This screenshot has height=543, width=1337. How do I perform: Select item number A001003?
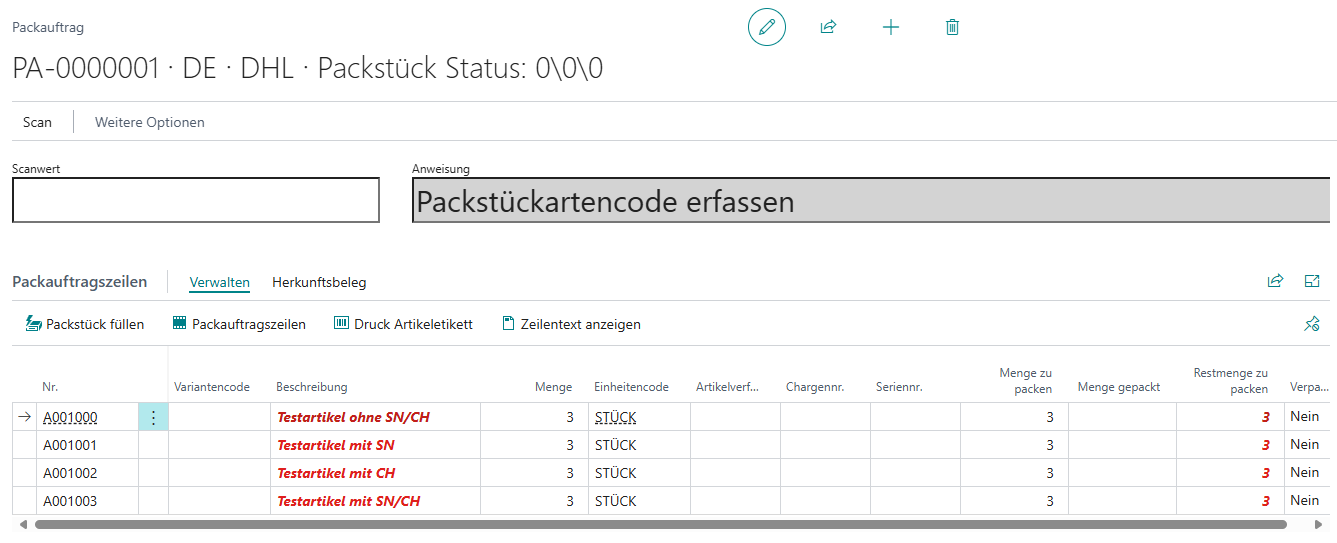pos(69,501)
